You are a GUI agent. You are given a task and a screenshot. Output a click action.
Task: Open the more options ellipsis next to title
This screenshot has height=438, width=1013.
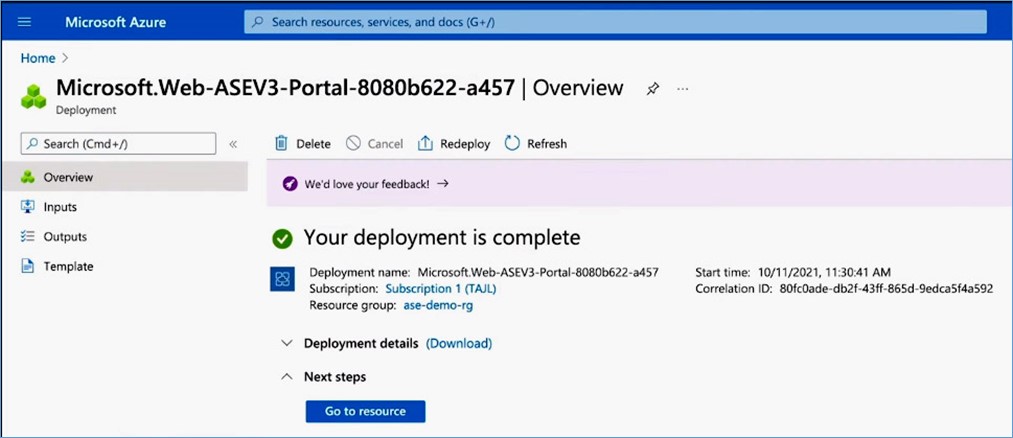pos(683,89)
